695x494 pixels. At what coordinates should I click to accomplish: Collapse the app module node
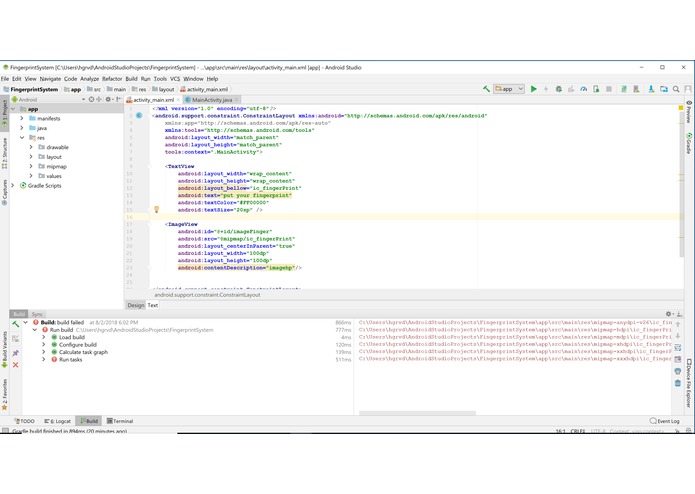[x=13, y=109]
